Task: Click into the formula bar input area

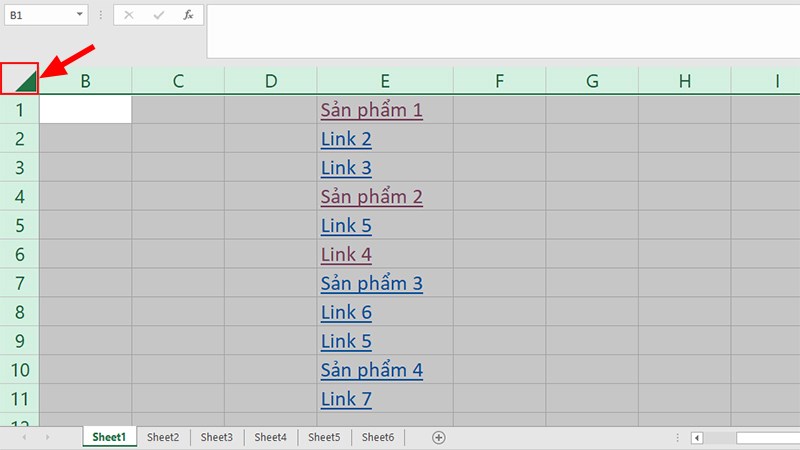Action: [x=500, y=30]
